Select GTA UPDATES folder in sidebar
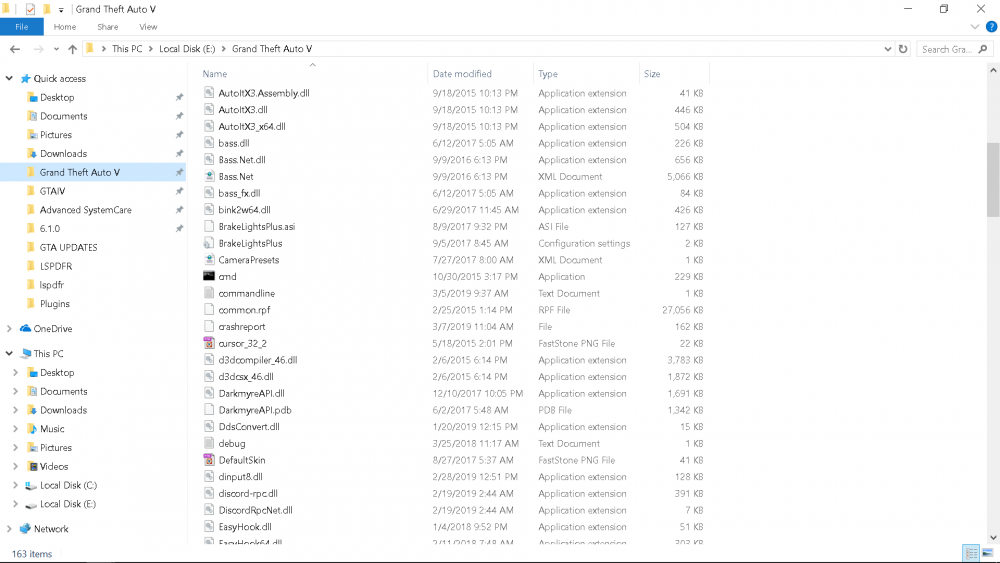The width and height of the screenshot is (1000, 563). (x=68, y=247)
